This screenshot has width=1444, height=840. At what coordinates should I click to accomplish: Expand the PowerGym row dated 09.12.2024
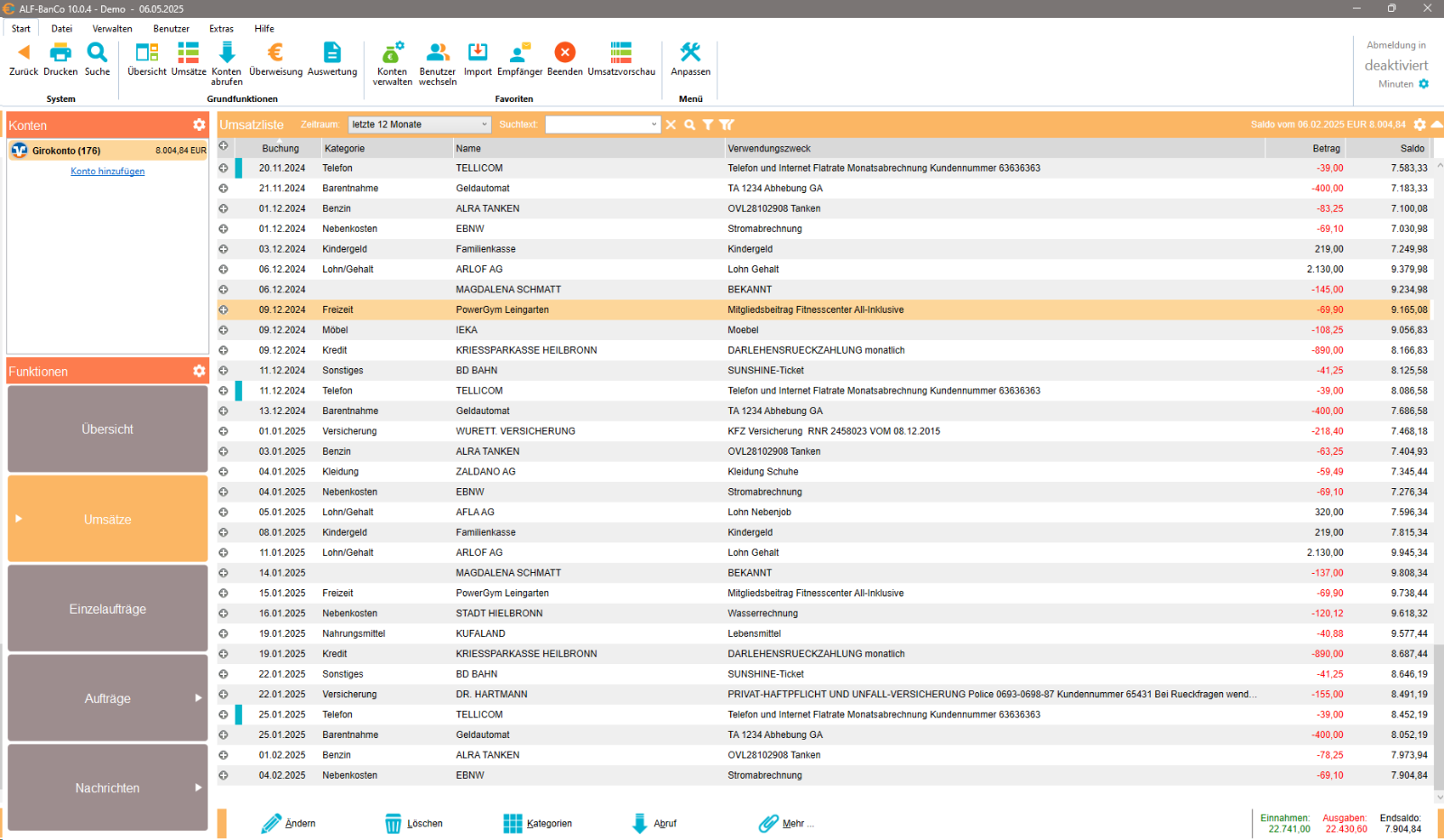[x=223, y=309]
